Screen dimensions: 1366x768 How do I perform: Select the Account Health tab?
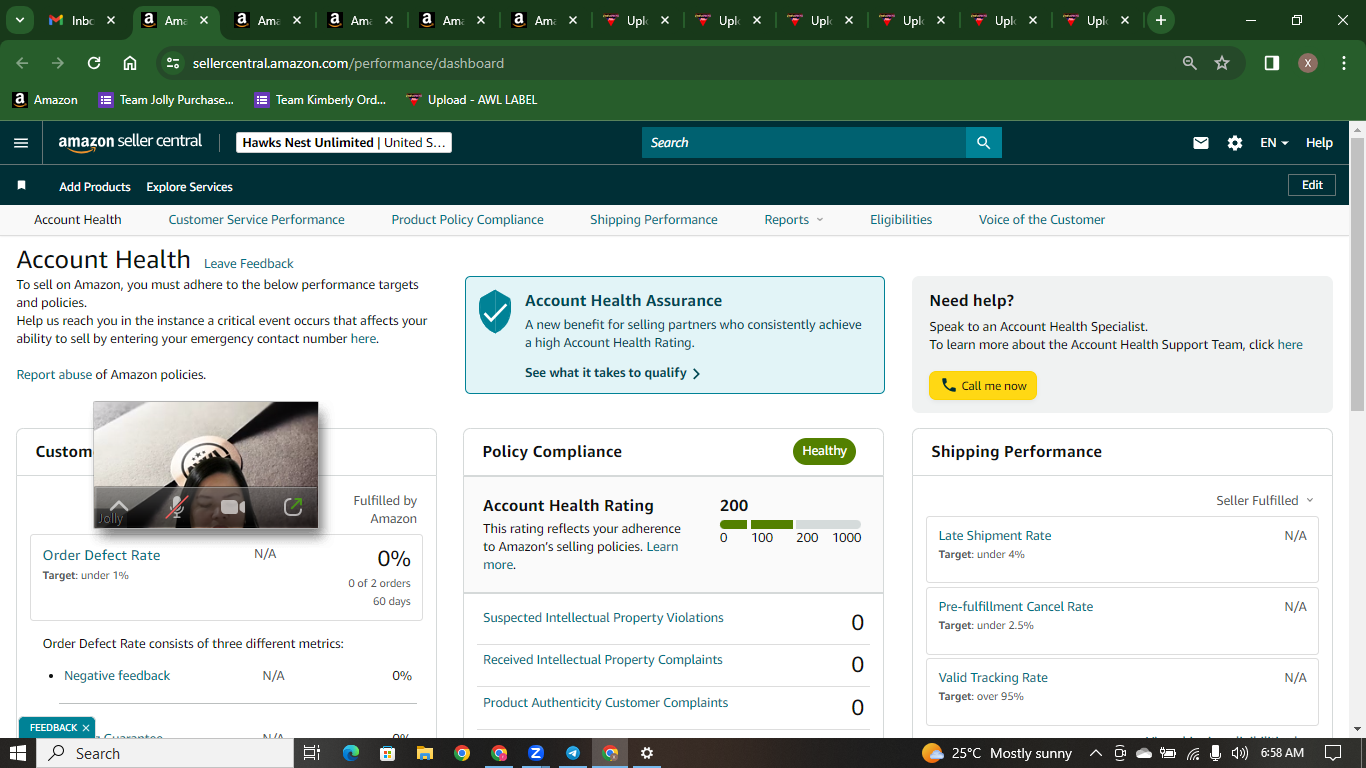[x=78, y=220]
